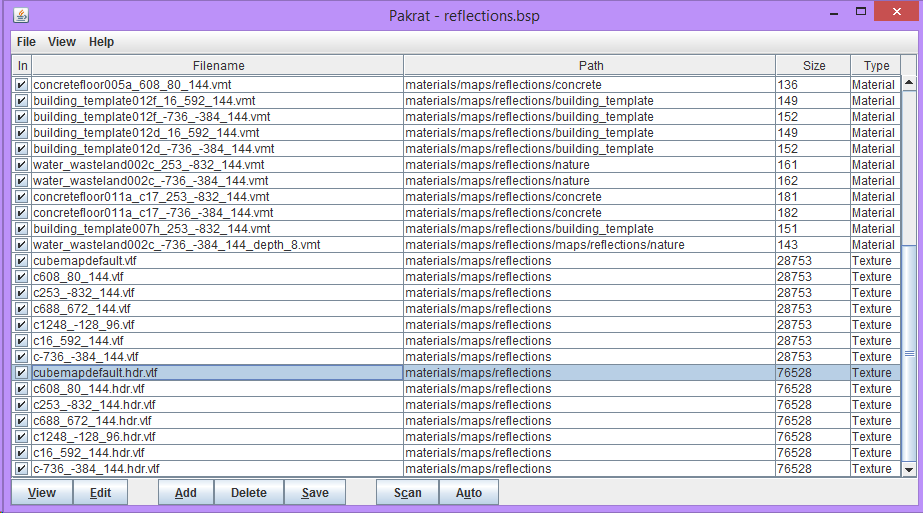Click the vertical scrollbar thumb
Viewport: 923px width, 513px height.
coord(909,353)
